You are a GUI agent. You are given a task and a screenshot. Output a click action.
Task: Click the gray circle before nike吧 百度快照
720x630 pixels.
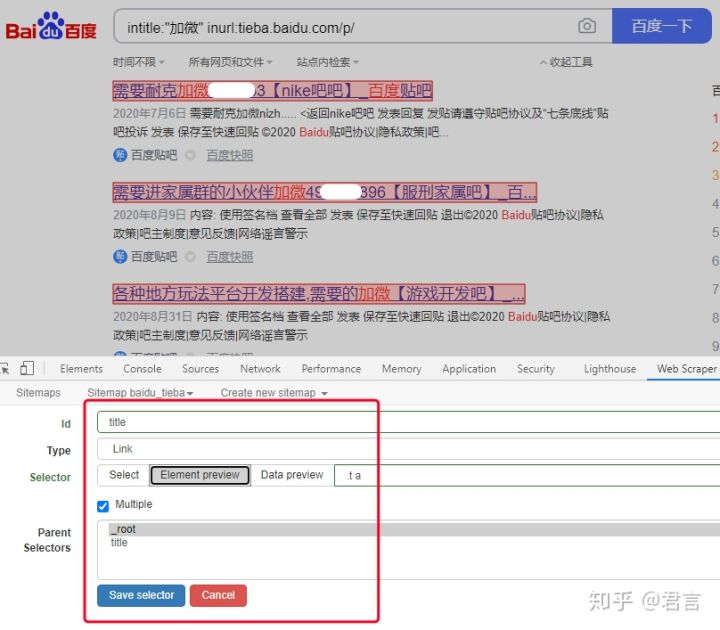[190, 156]
